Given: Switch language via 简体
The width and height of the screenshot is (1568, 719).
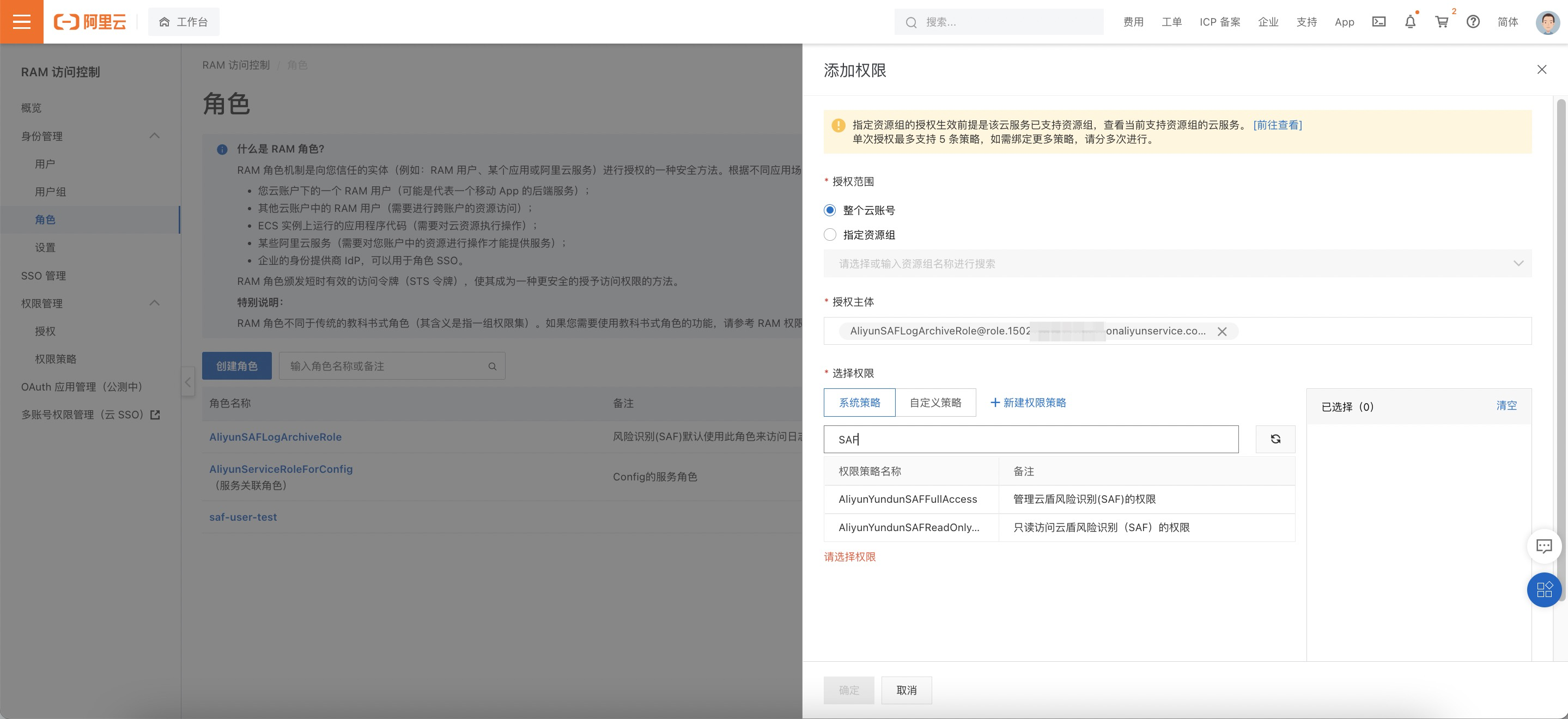Looking at the screenshot, I should 1507,22.
